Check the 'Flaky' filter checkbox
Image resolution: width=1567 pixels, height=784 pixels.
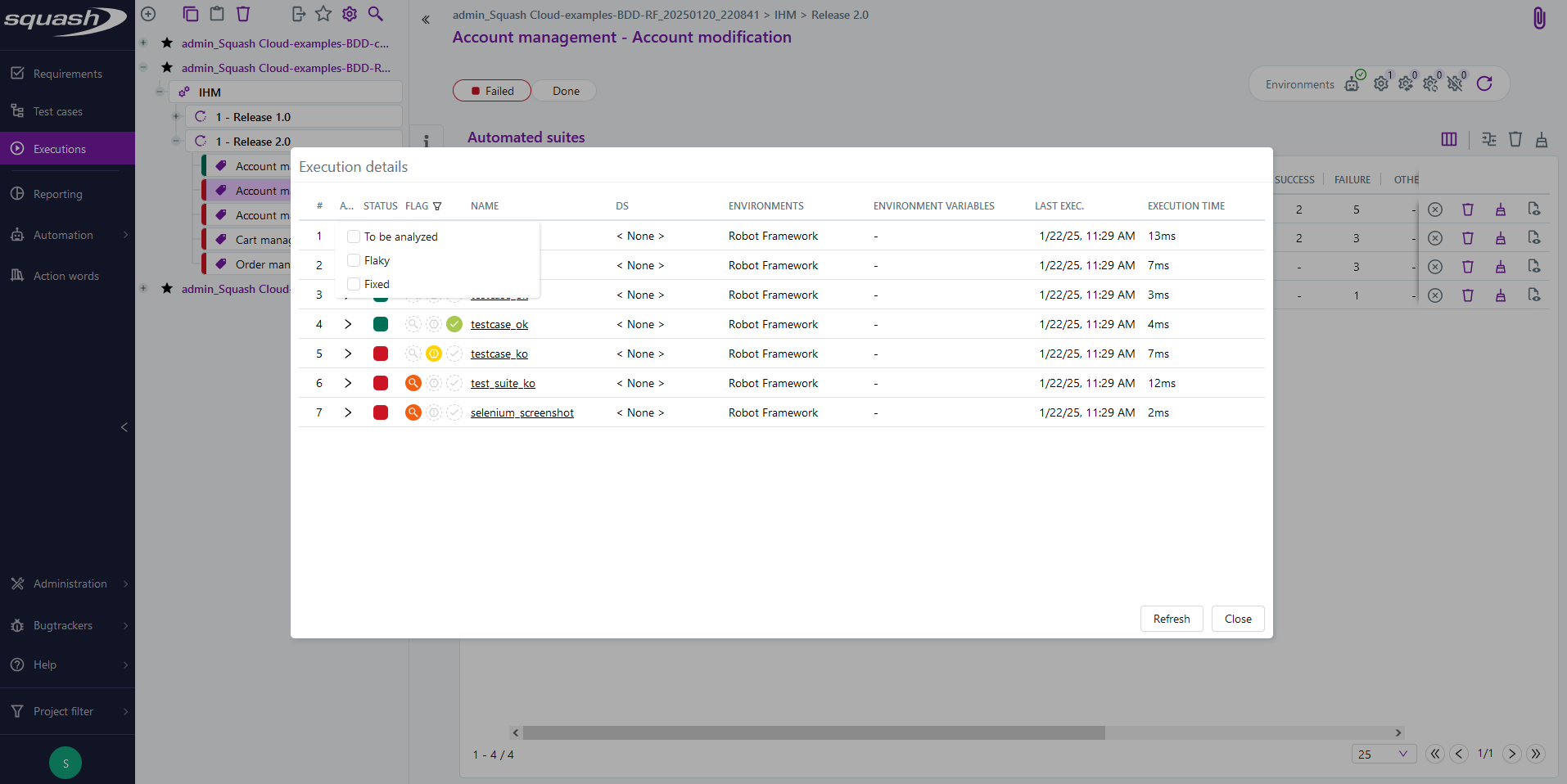pyautogui.click(x=354, y=260)
